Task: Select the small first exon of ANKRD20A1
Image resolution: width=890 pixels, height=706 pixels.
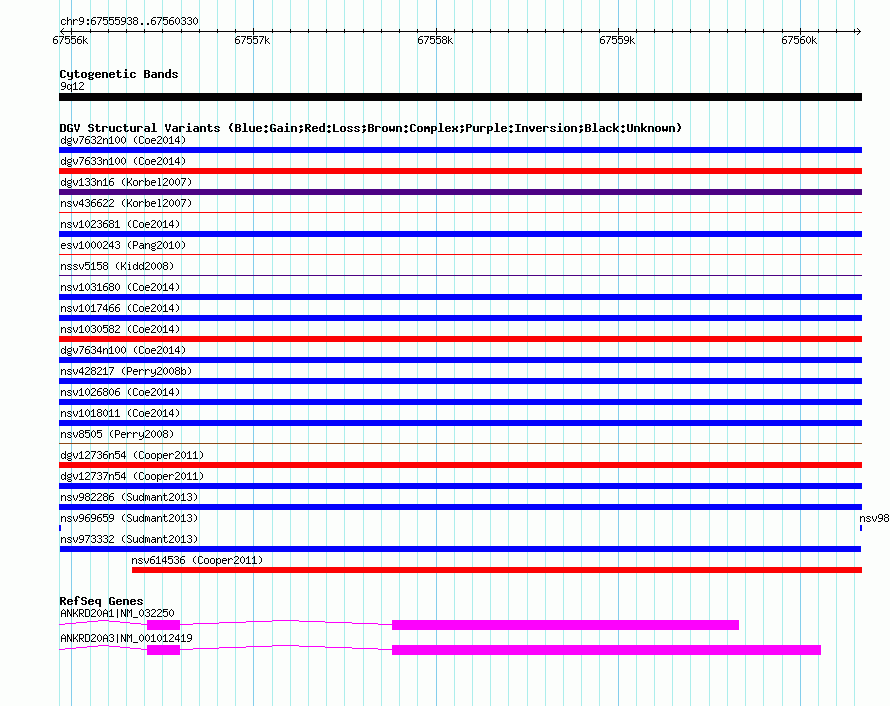Action: (163, 625)
